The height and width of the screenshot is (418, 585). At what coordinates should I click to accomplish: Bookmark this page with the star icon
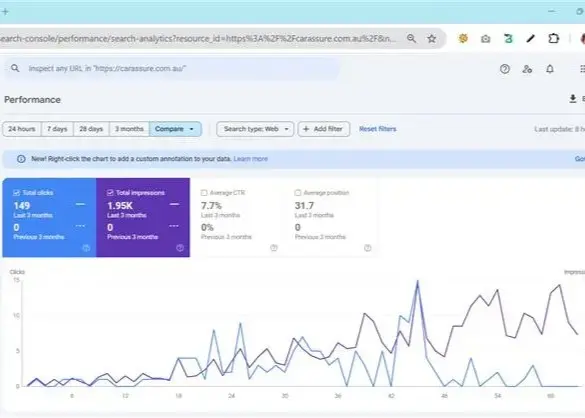click(x=432, y=38)
